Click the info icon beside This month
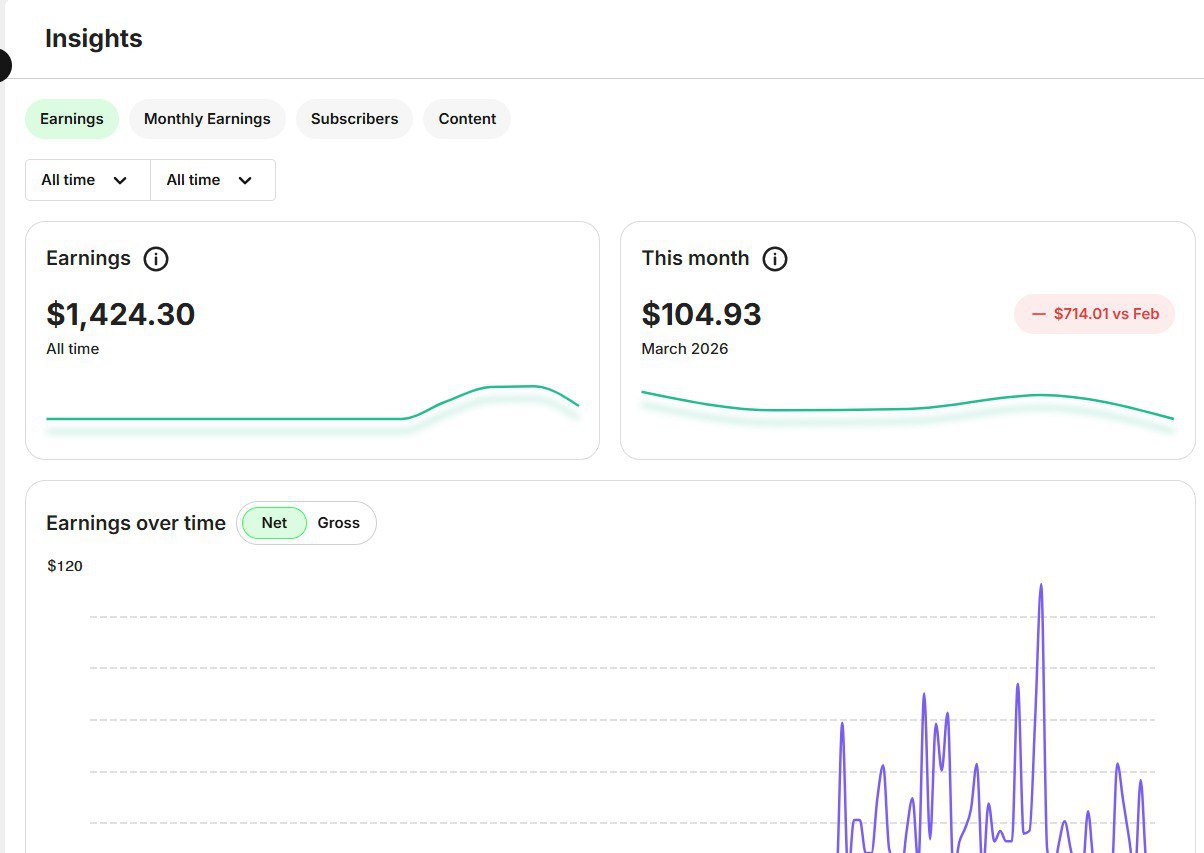 (x=775, y=259)
